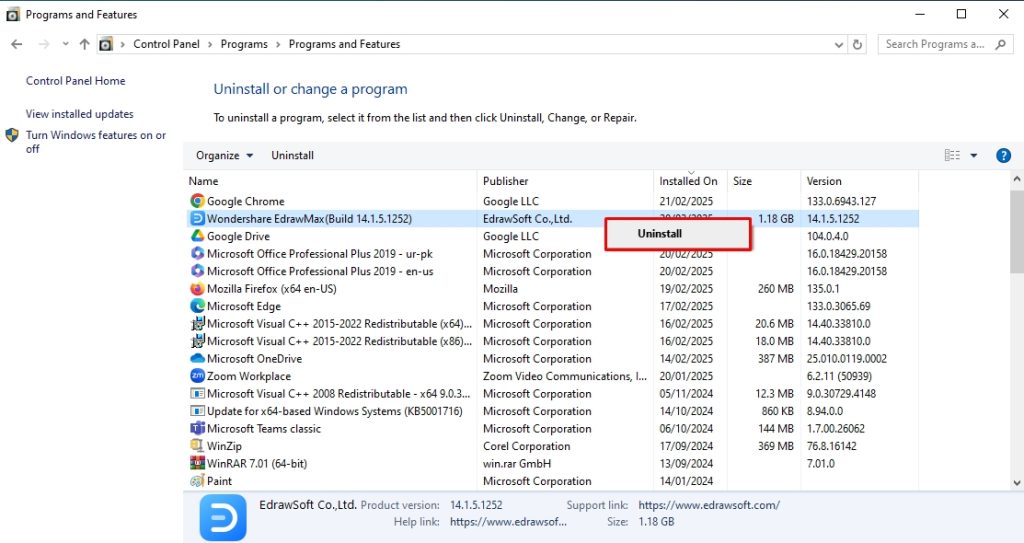The width and height of the screenshot is (1024, 543).
Task: Expand the chevron after Programs breadcrumb
Action: [278, 44]
